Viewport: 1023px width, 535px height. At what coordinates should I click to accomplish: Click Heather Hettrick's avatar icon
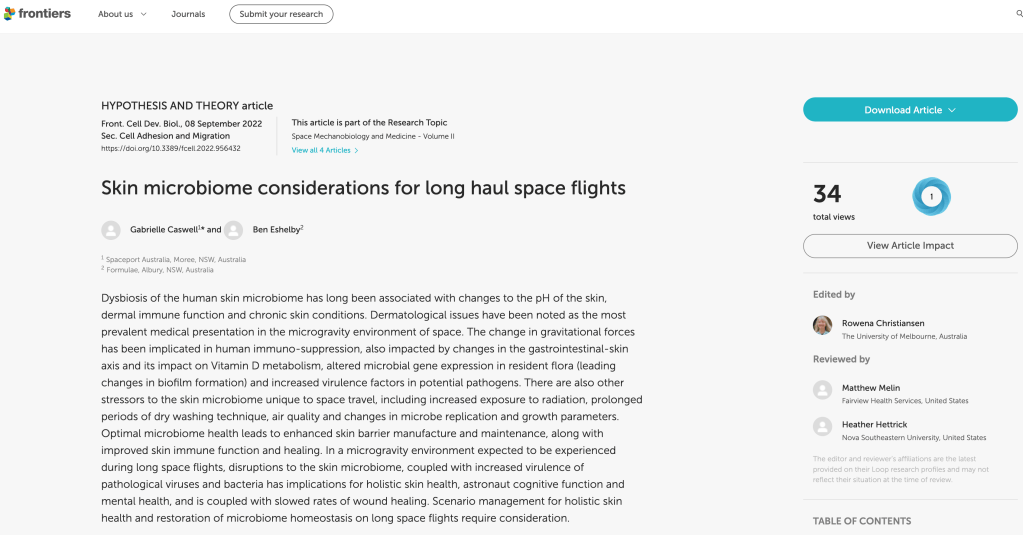click(823, 427)
